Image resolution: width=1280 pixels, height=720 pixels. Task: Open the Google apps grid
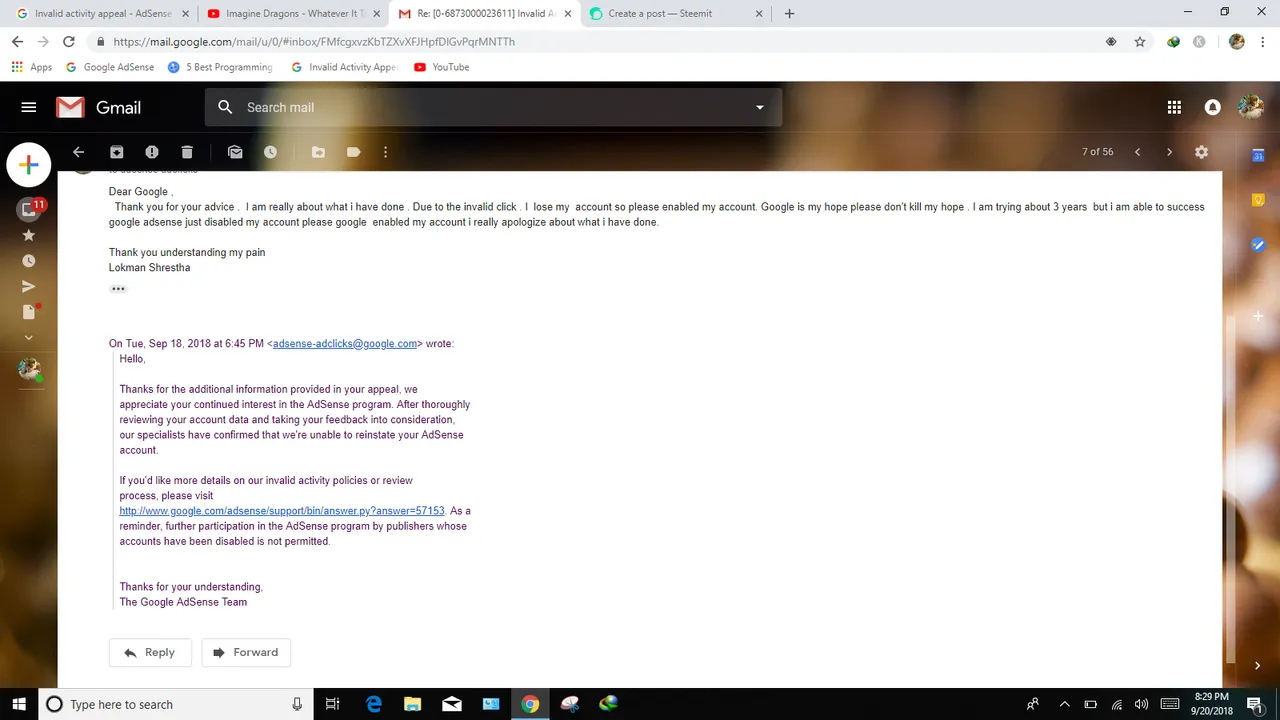[1174, 107]
